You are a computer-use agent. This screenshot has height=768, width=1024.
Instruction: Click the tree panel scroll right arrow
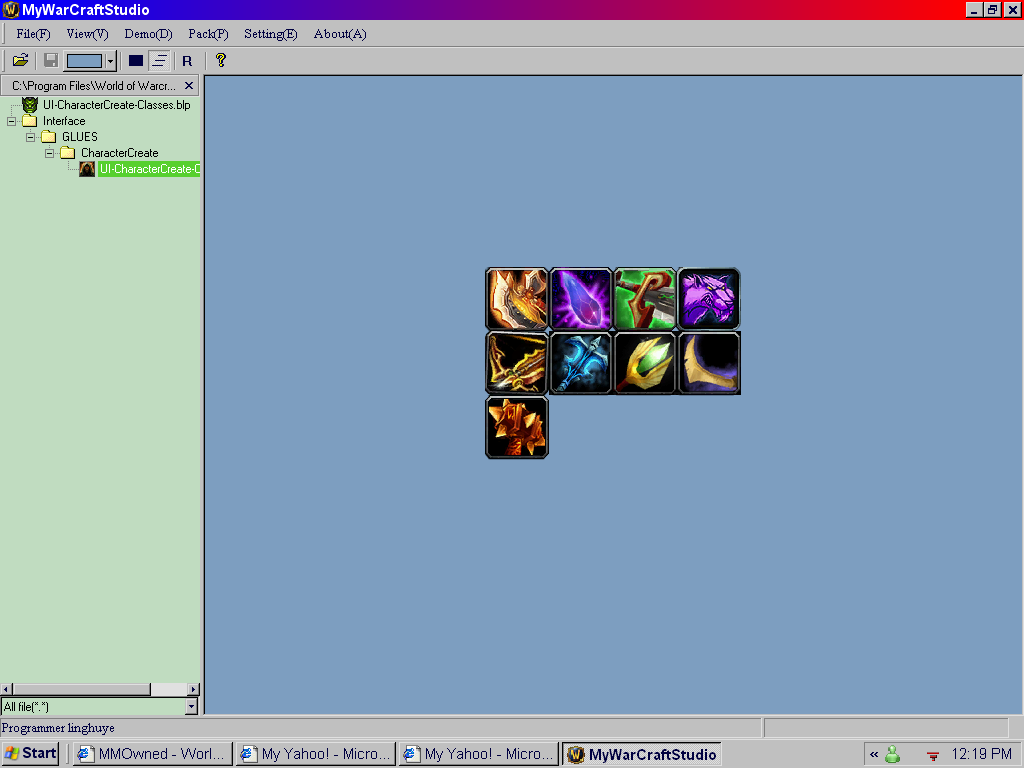pyautogui.click(x=193, y=689)
